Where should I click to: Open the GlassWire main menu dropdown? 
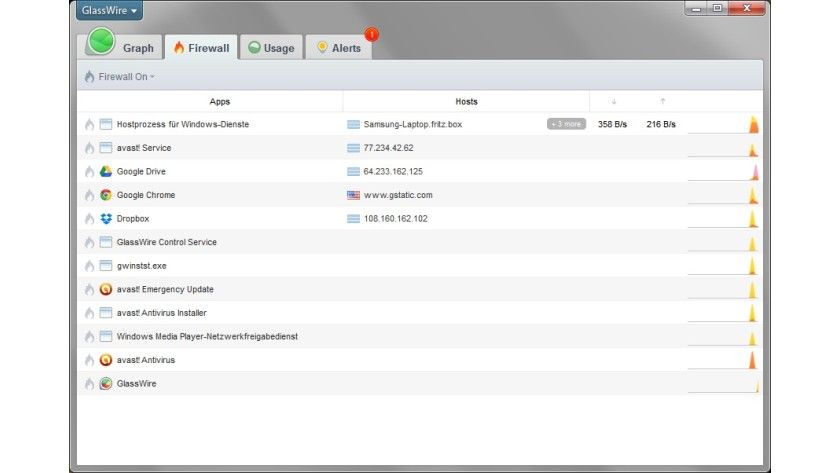[x=109, y=10]
